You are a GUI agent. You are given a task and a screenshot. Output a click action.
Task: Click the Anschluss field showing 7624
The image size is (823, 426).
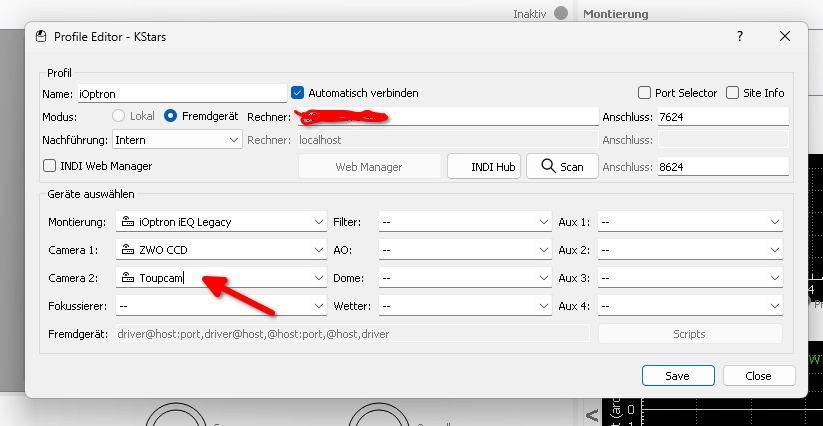pos(723,116)
